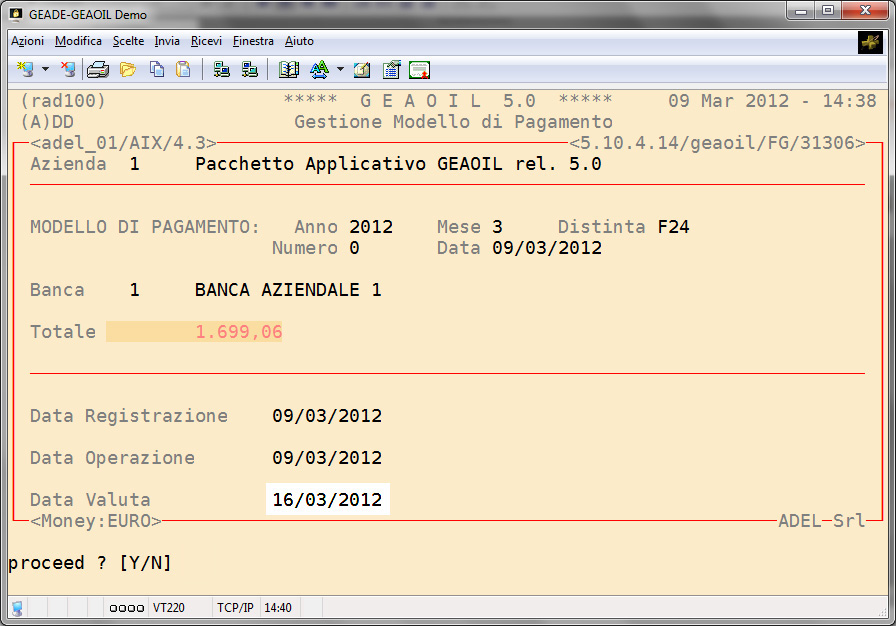This screenshot has width=896, height=626.
Task: Open the Modifica menu
Action: pyautogui.click(x=78, y=41)
